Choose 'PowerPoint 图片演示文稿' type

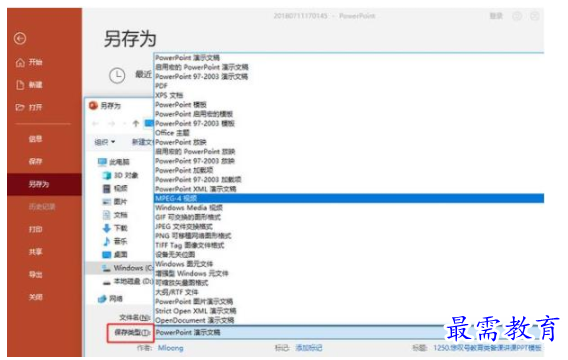[x=194, y=302]
